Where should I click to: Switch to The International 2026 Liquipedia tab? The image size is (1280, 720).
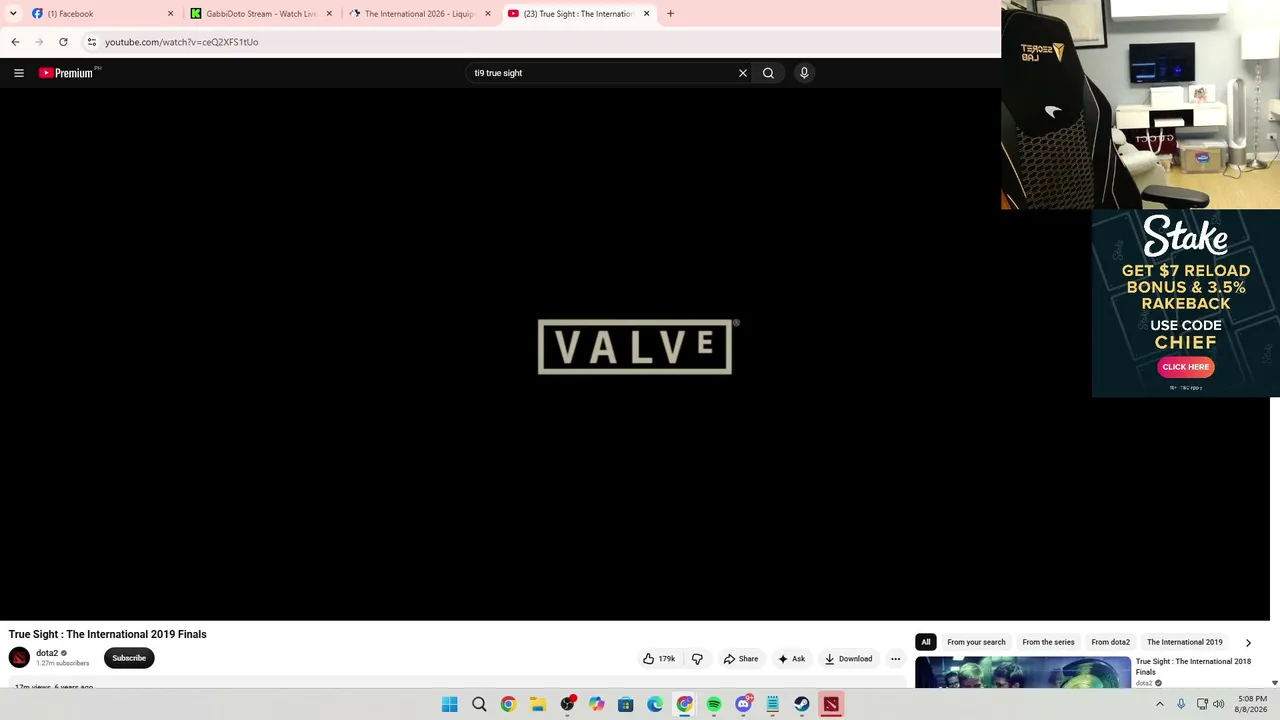418,14
